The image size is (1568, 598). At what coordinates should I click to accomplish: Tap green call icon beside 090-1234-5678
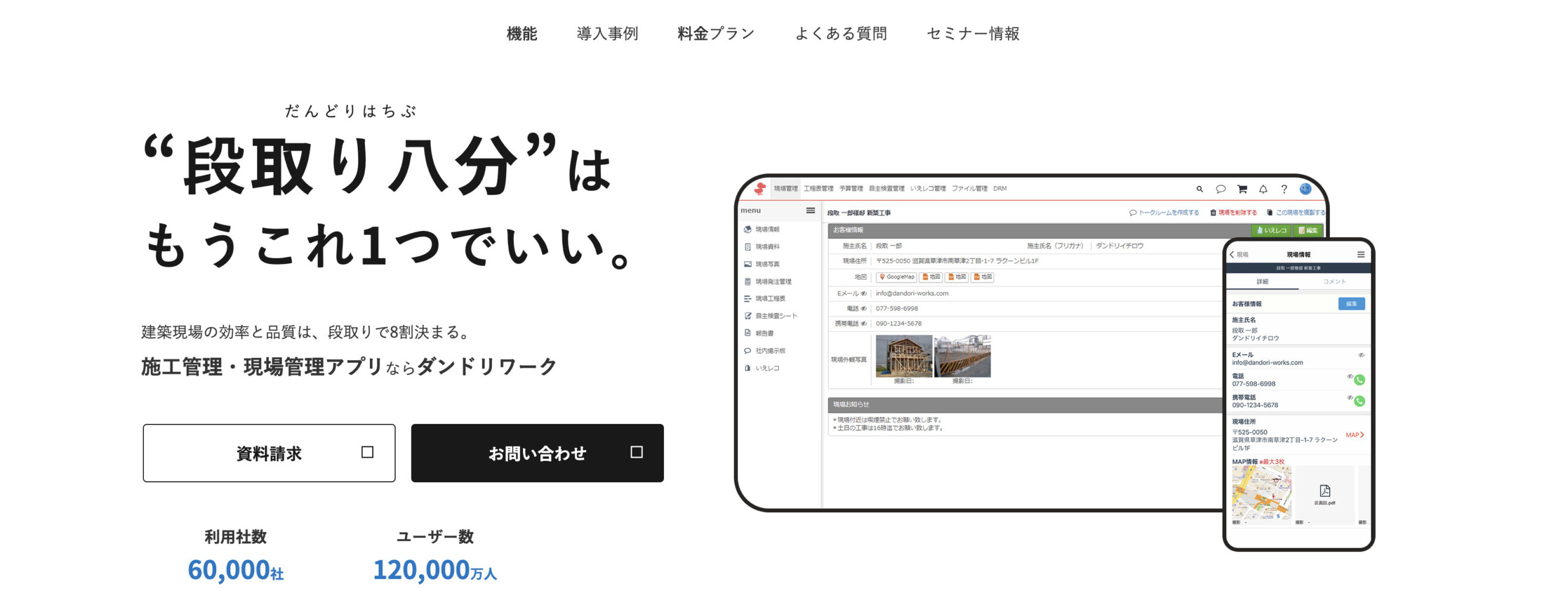tap(1360, 401)
